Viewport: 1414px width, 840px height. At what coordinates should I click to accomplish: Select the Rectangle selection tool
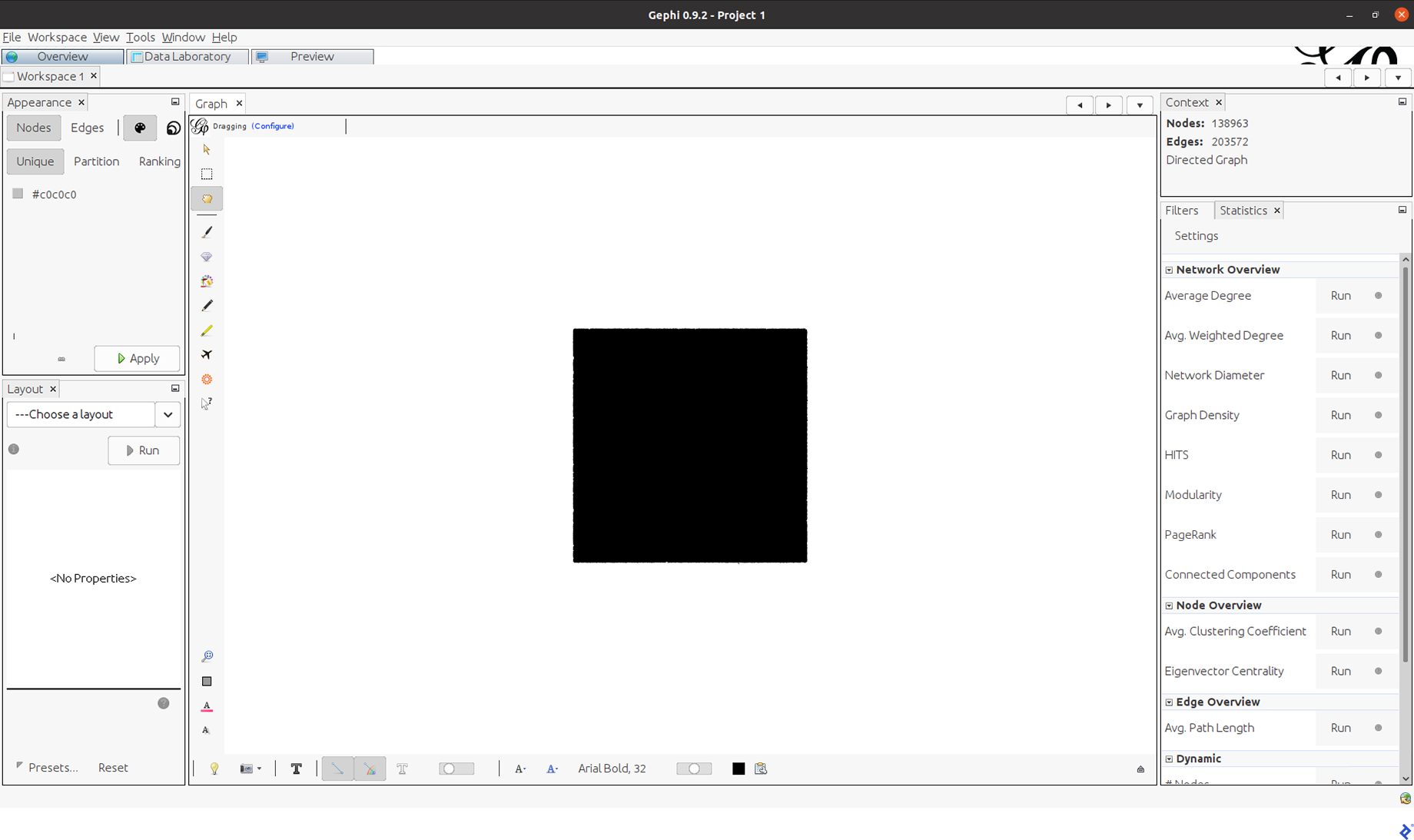(x=207, y=174)
